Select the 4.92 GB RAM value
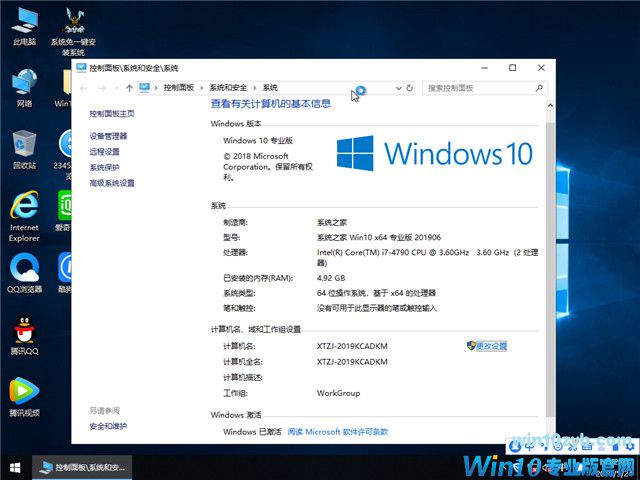 pos(331,278)
